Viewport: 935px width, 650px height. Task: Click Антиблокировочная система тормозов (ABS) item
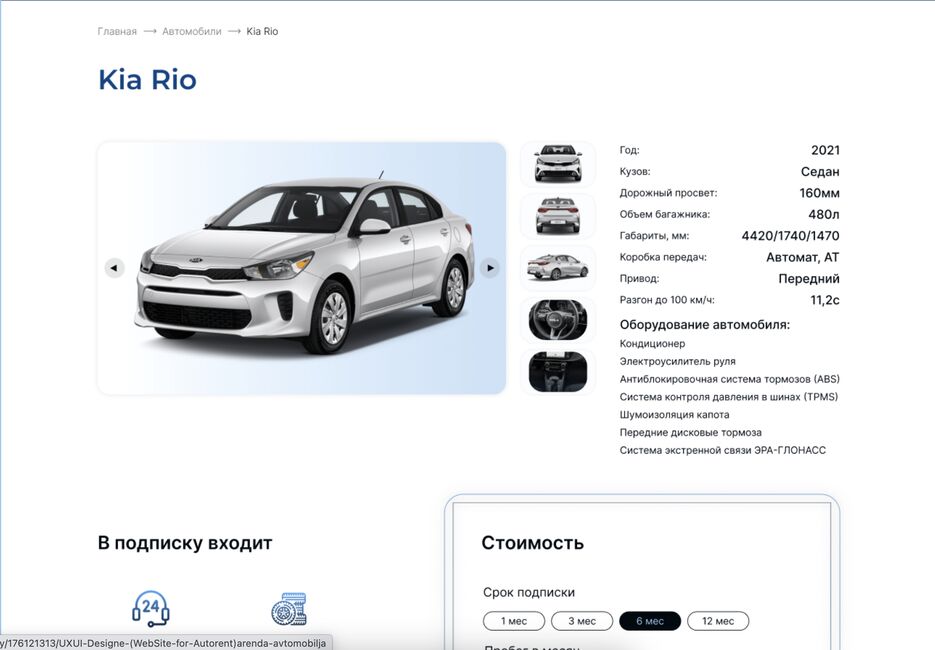pyautogui.click(x=730, y=379)
